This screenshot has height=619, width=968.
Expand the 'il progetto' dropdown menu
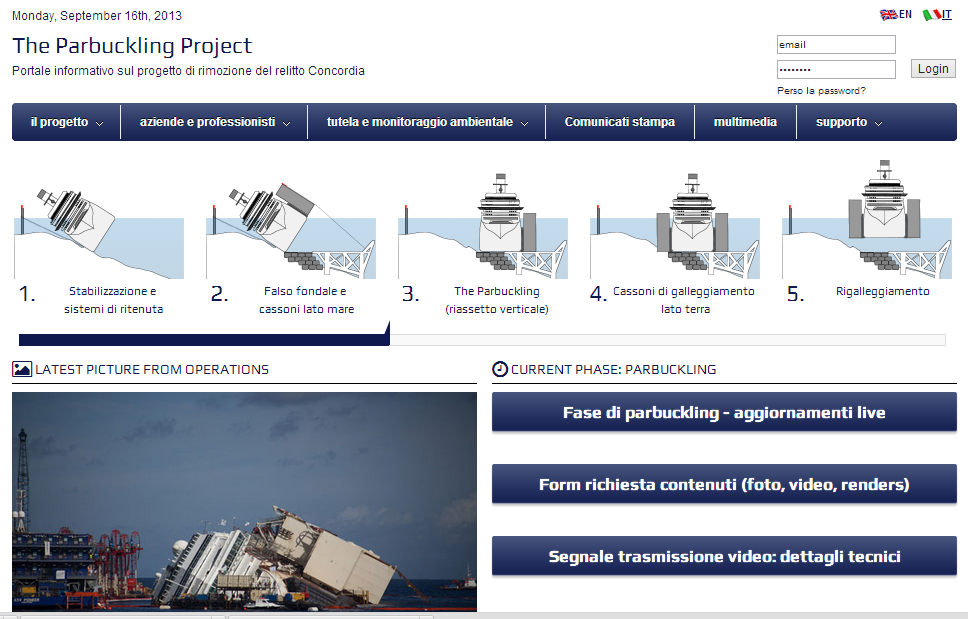click(66, 122)
